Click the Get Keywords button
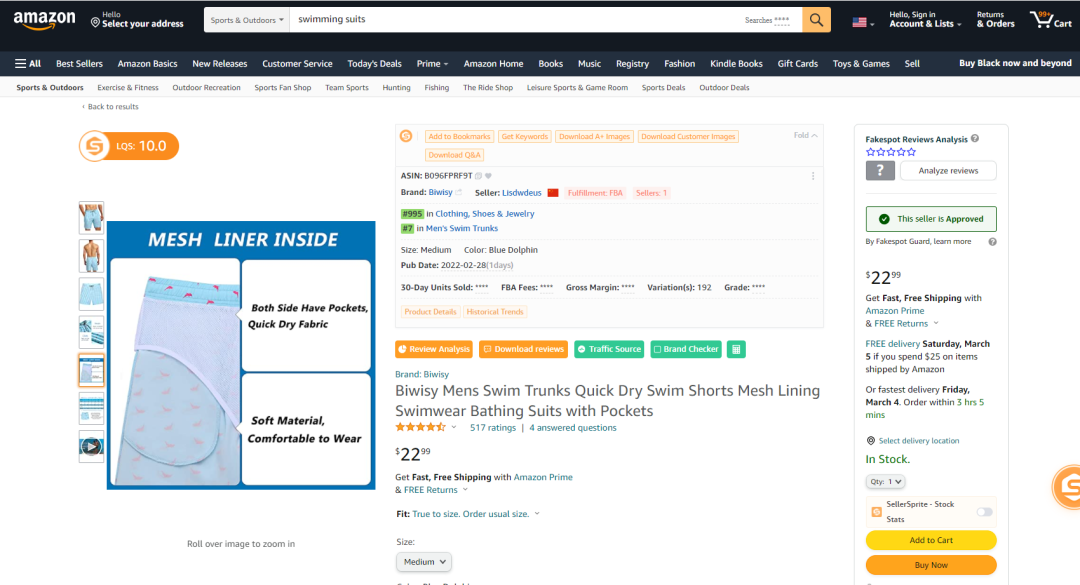This screenshot has height=585, width=1080. click(525, 136)
